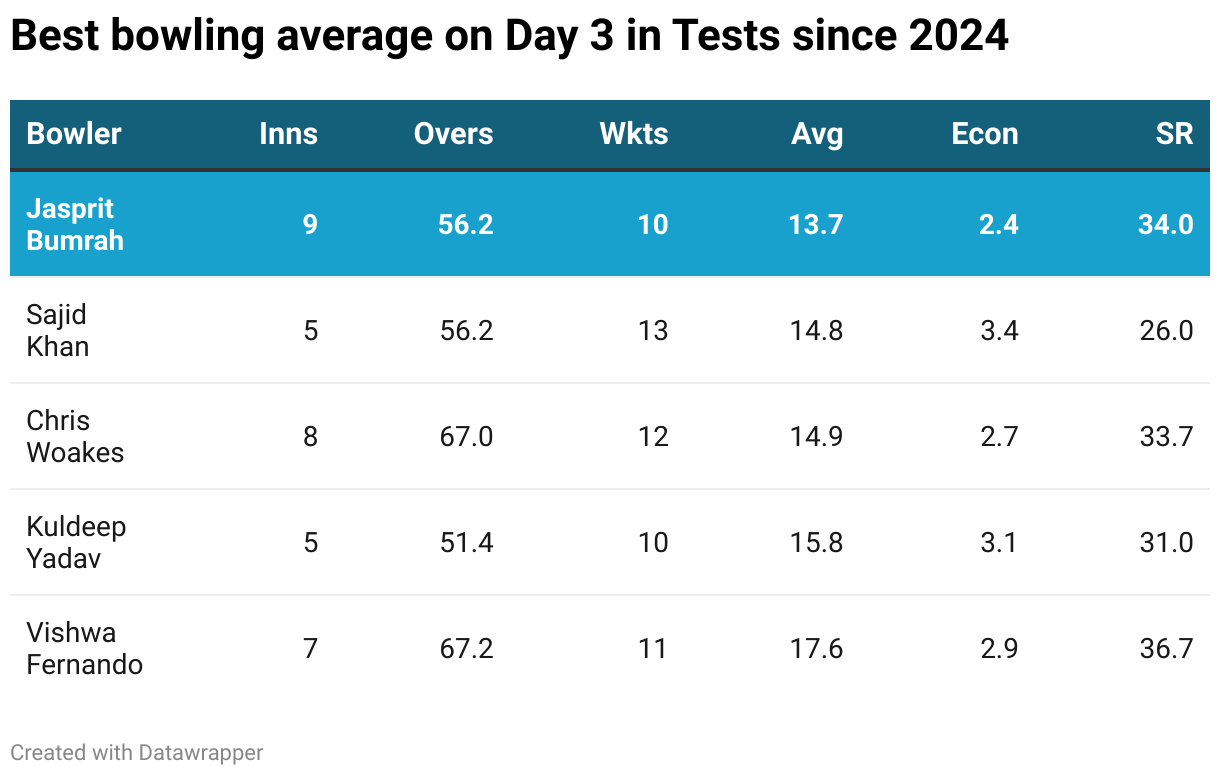Image resolution: width=1220 pixels, height=776 pixels.
Task: Select the Vishwa Fernando name cell
Action: pos(84,648)
